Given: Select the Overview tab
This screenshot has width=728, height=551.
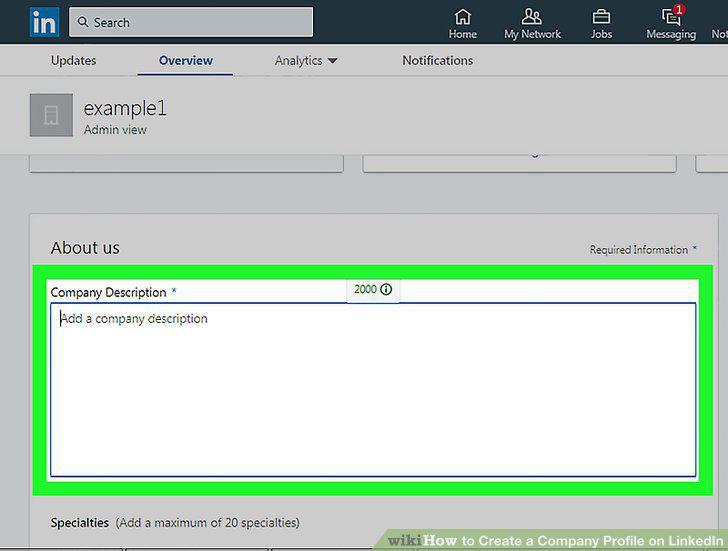Looking at the screenshot, I should tap(186, 60).
